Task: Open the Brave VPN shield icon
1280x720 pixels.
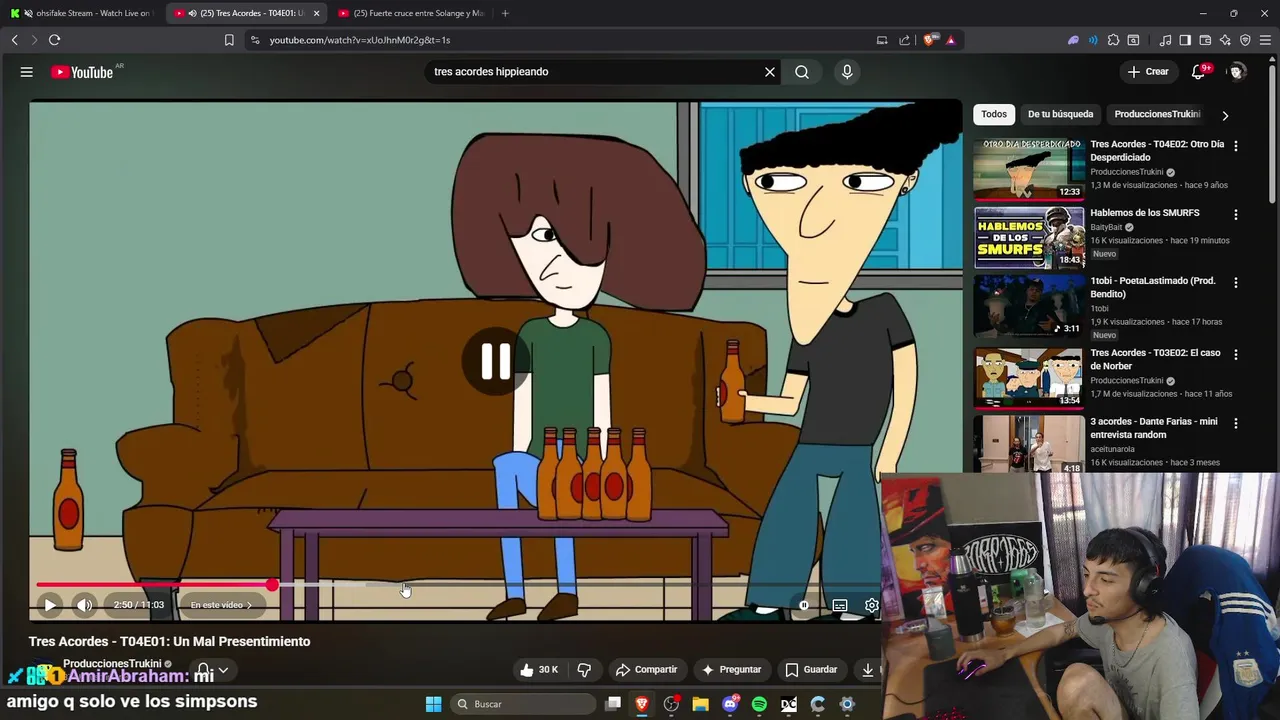Action: click(x=1245, y=40)
